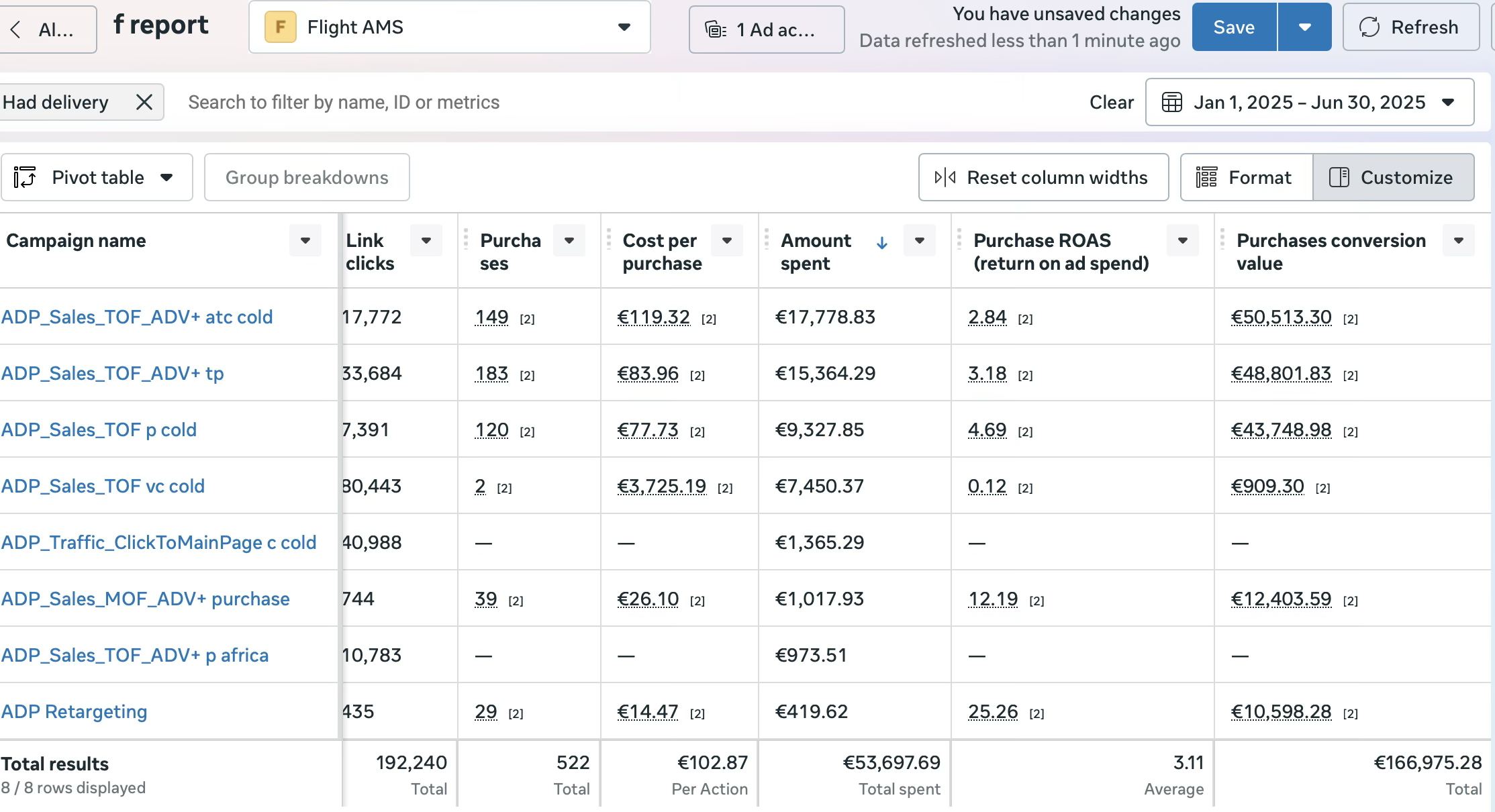The image size is (1495, 812).
Task: Click the 1 Ad account selector button
Action: pos(766,30)
